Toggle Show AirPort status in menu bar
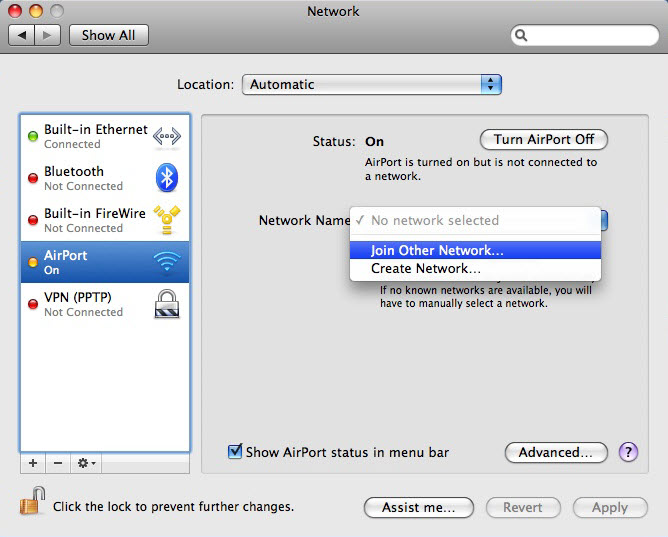The height and width of the screenshot is (537, 668). pyautogui.click(x=236, y=452)
